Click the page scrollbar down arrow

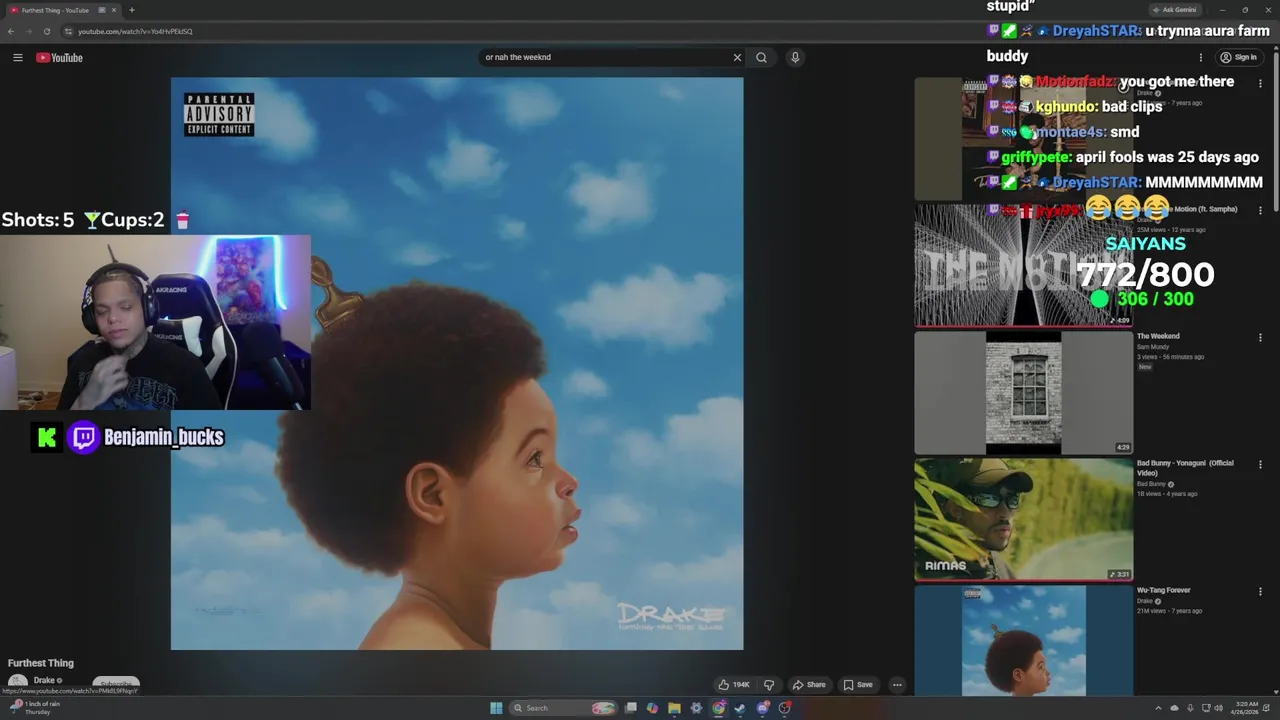(x=1275, y=692)
